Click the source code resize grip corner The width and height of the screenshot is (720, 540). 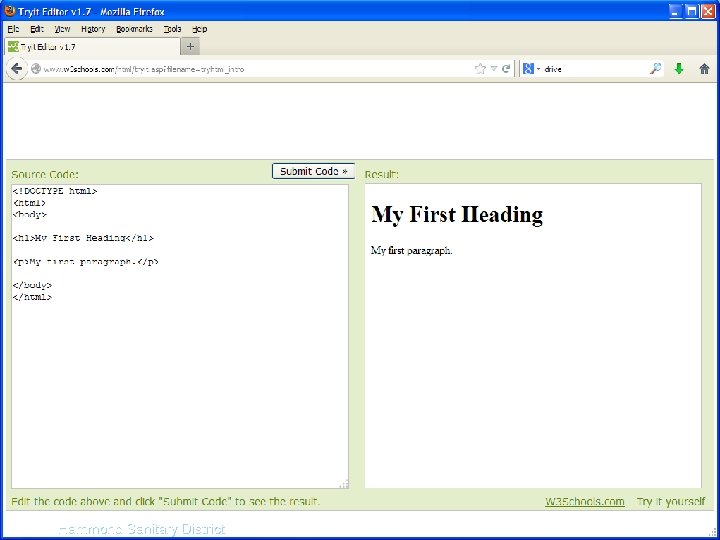coord(344,484)
